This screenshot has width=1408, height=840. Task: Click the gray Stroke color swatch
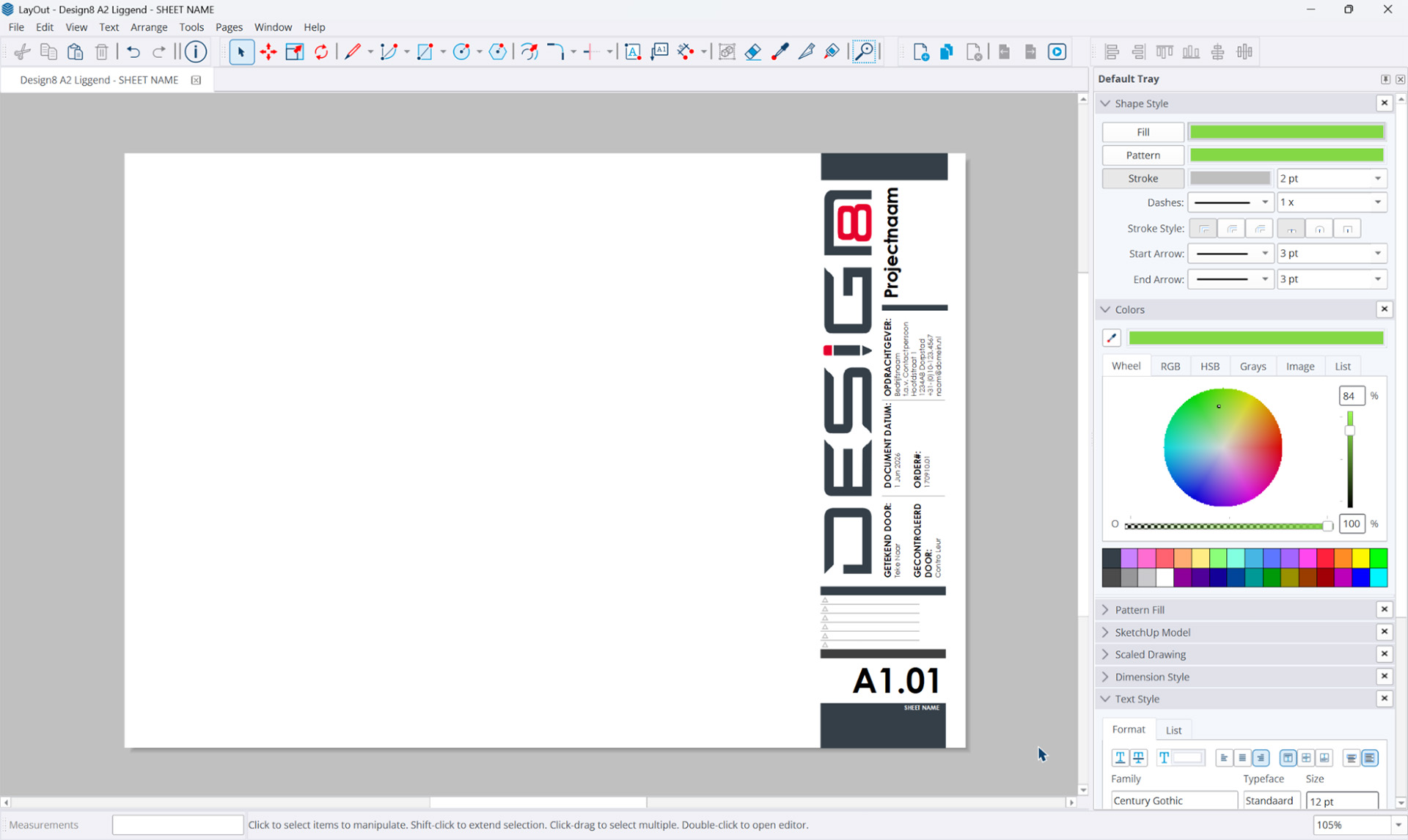(x=1230, y=178)
